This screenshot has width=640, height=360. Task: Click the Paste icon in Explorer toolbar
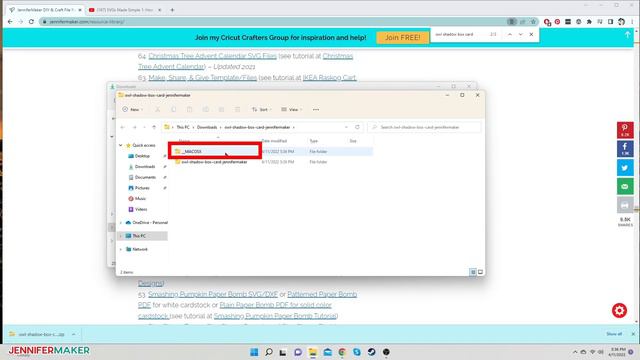(x=189, y=109)
